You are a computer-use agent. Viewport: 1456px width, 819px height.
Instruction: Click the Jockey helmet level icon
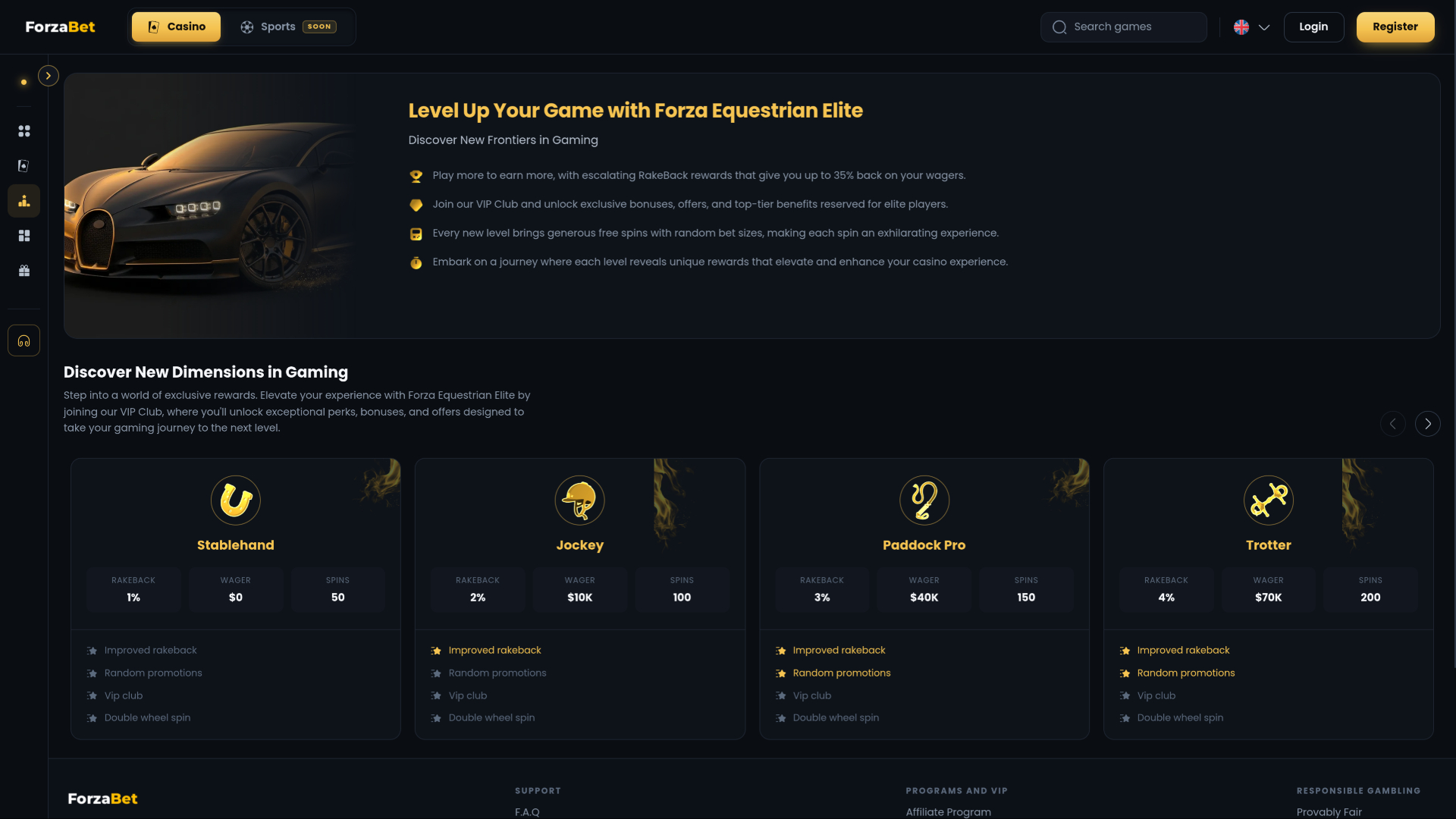580,500
